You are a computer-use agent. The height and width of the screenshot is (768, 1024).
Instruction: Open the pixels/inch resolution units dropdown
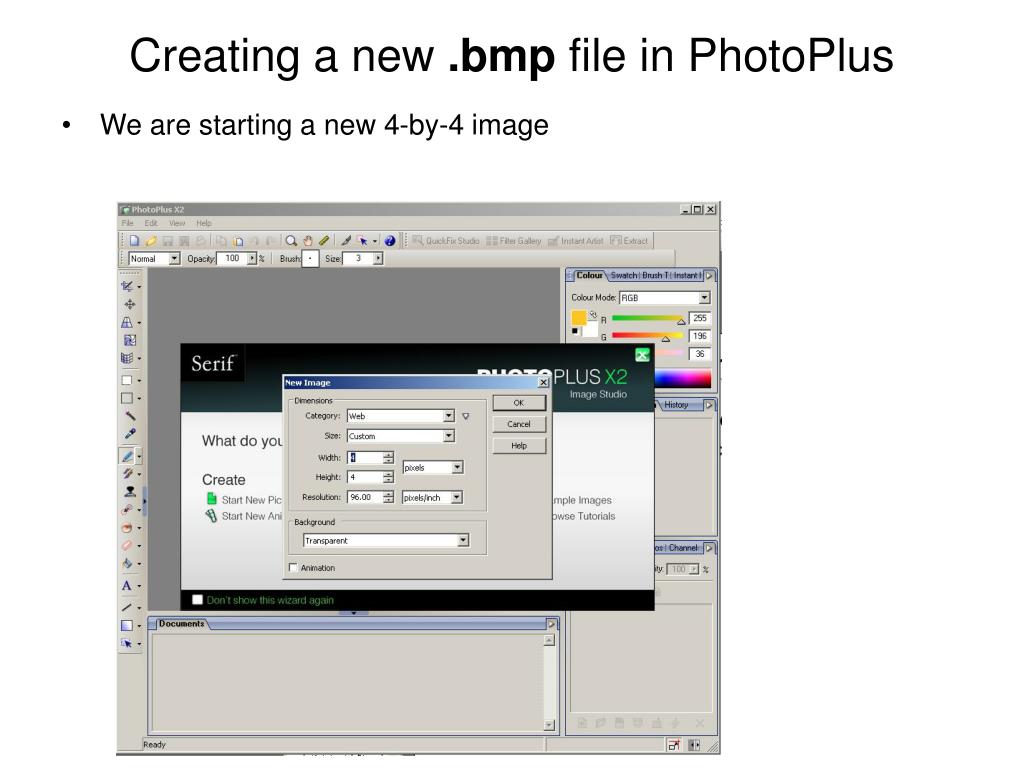[x=432, y=498]
